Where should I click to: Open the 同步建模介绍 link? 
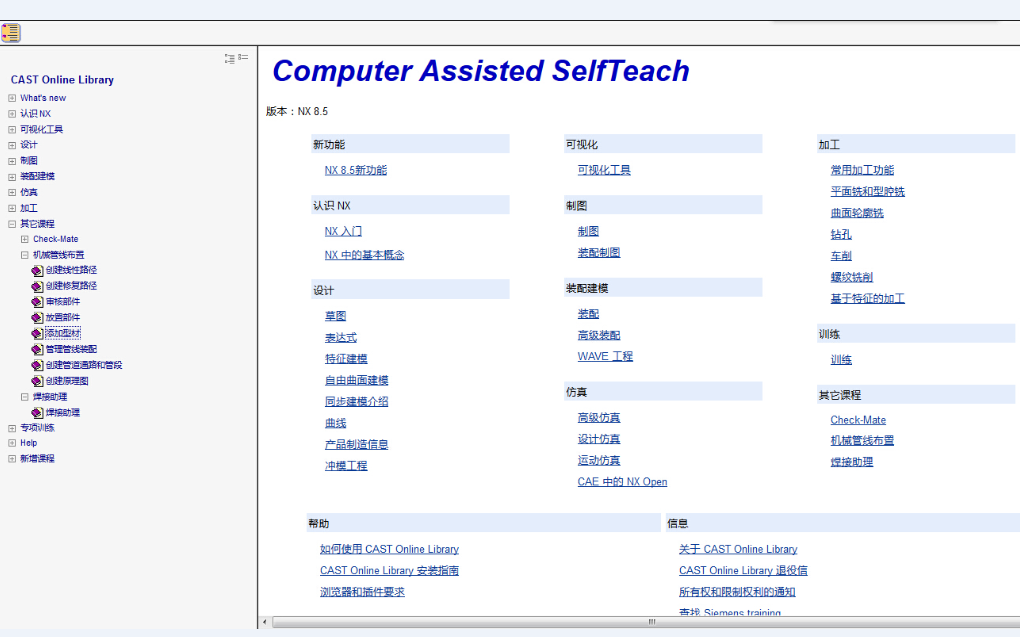(x=356, y=402)
